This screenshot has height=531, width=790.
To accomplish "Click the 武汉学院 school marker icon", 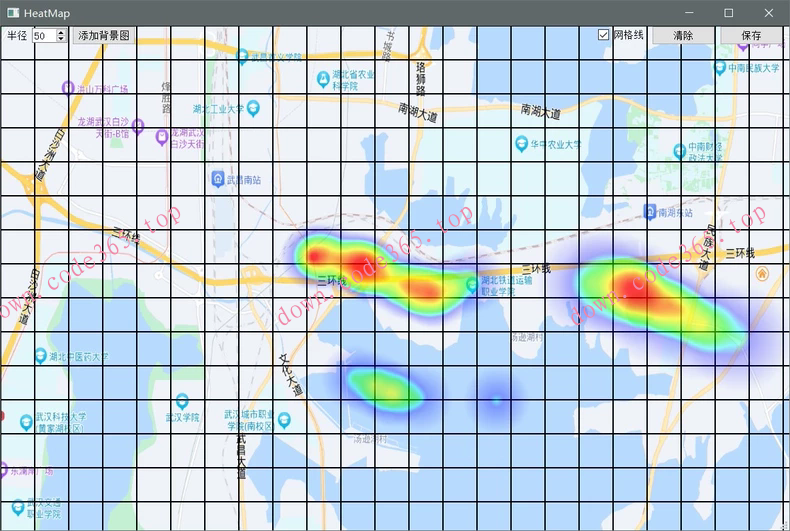I will [182, 402].
